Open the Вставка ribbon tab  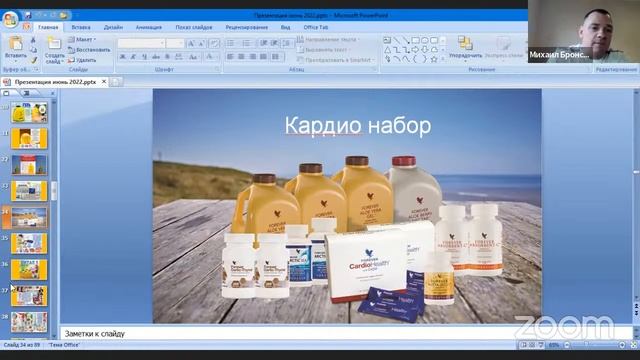81,27
